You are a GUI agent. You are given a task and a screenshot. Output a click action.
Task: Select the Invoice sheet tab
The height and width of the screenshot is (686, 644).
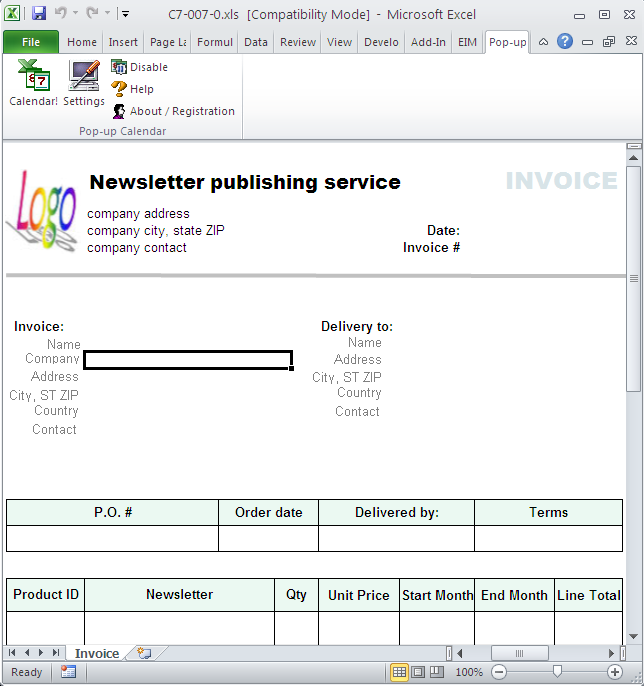(97, 653)
